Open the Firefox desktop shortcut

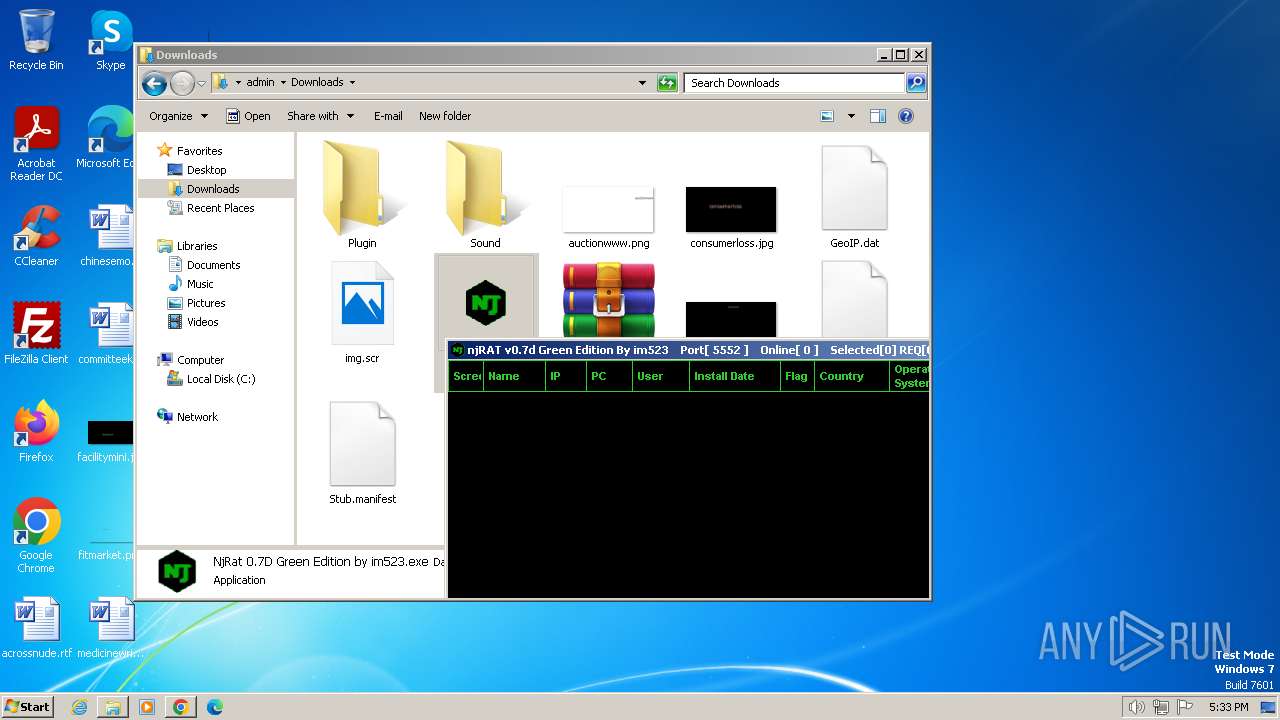(x=36, y=432)
